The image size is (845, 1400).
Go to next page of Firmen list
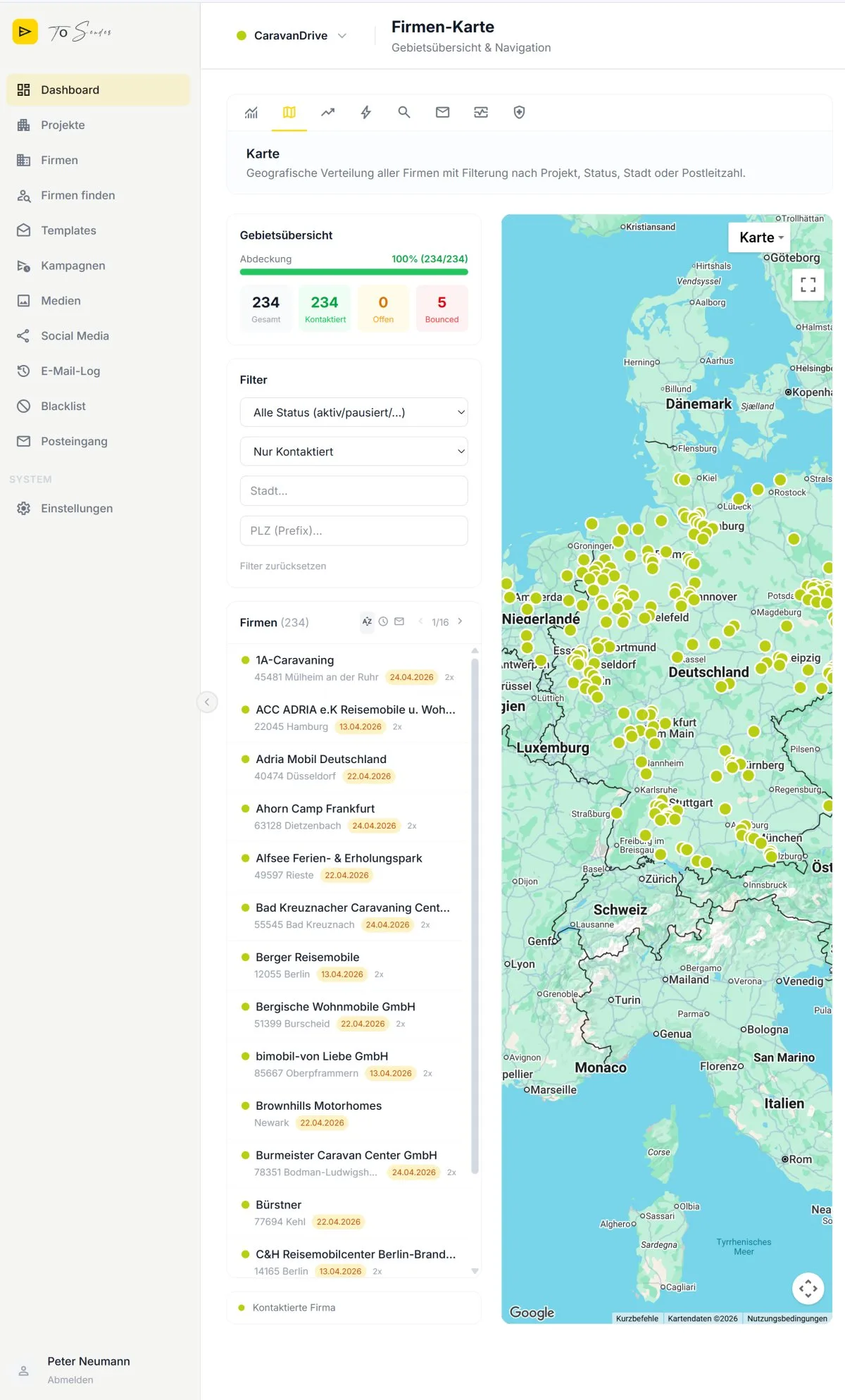click(460, 621)
